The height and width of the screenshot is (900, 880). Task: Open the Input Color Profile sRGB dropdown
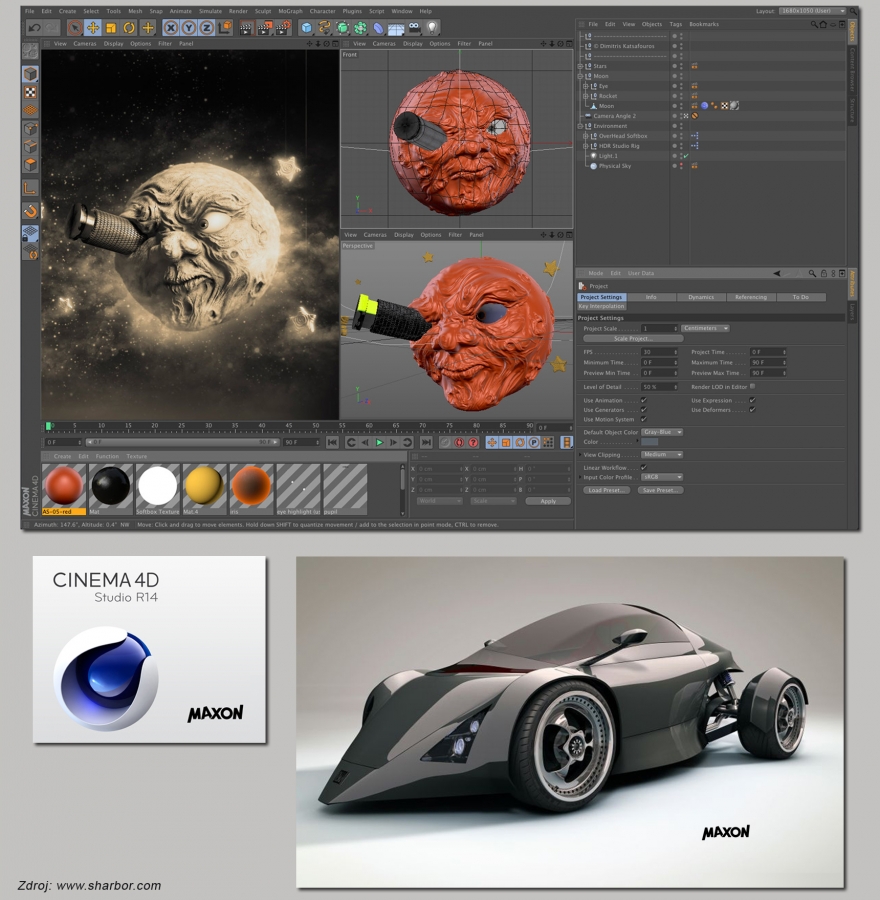coord(662,477)
